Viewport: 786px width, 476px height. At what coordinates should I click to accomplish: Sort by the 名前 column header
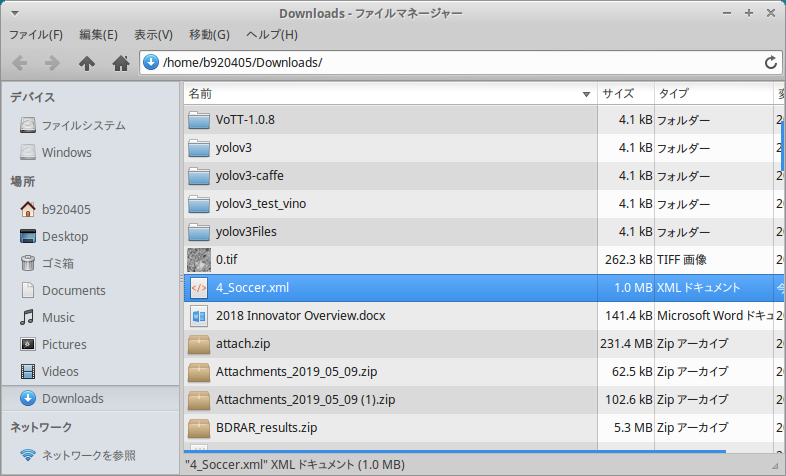tap(390, 94)
